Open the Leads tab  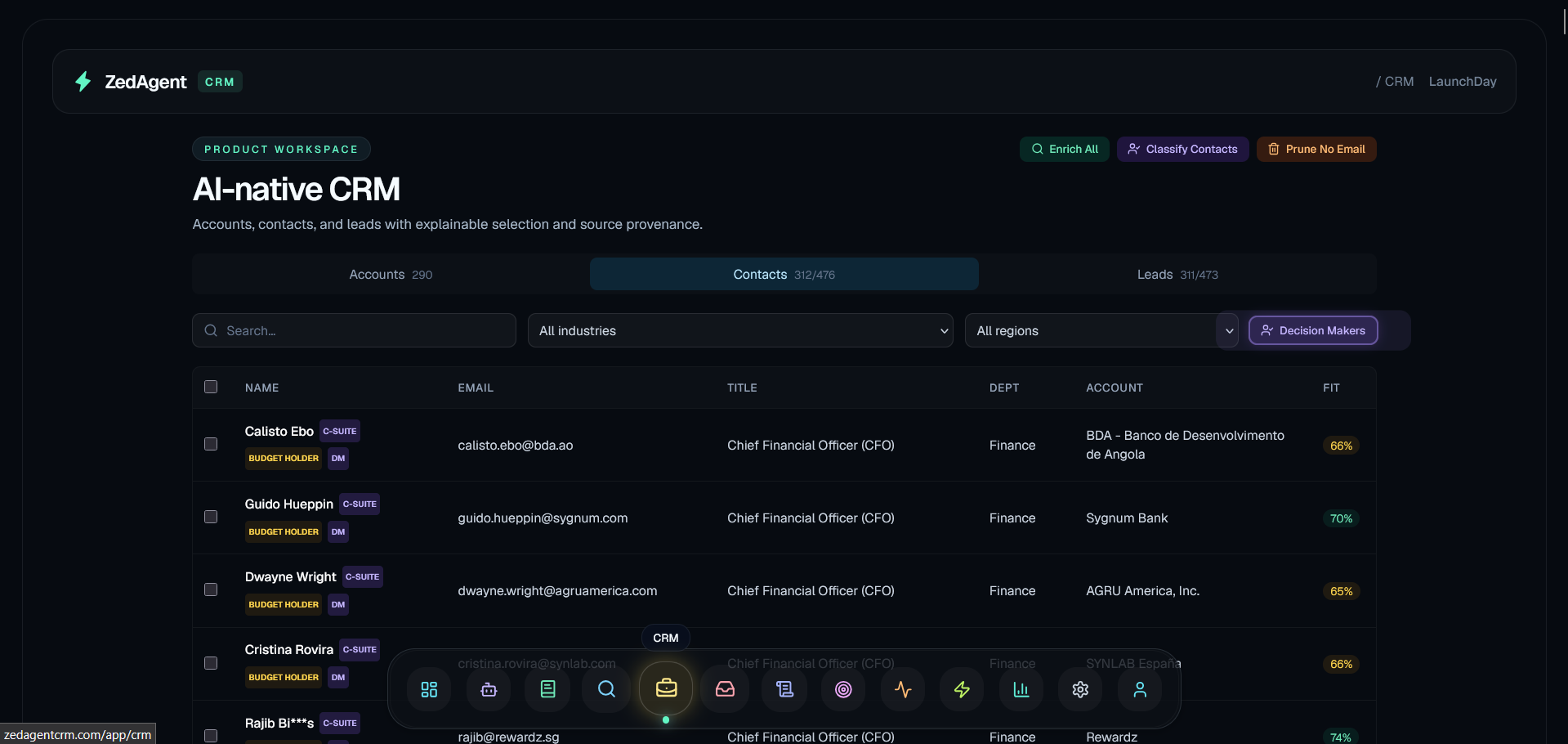(x=1177, y=274)
